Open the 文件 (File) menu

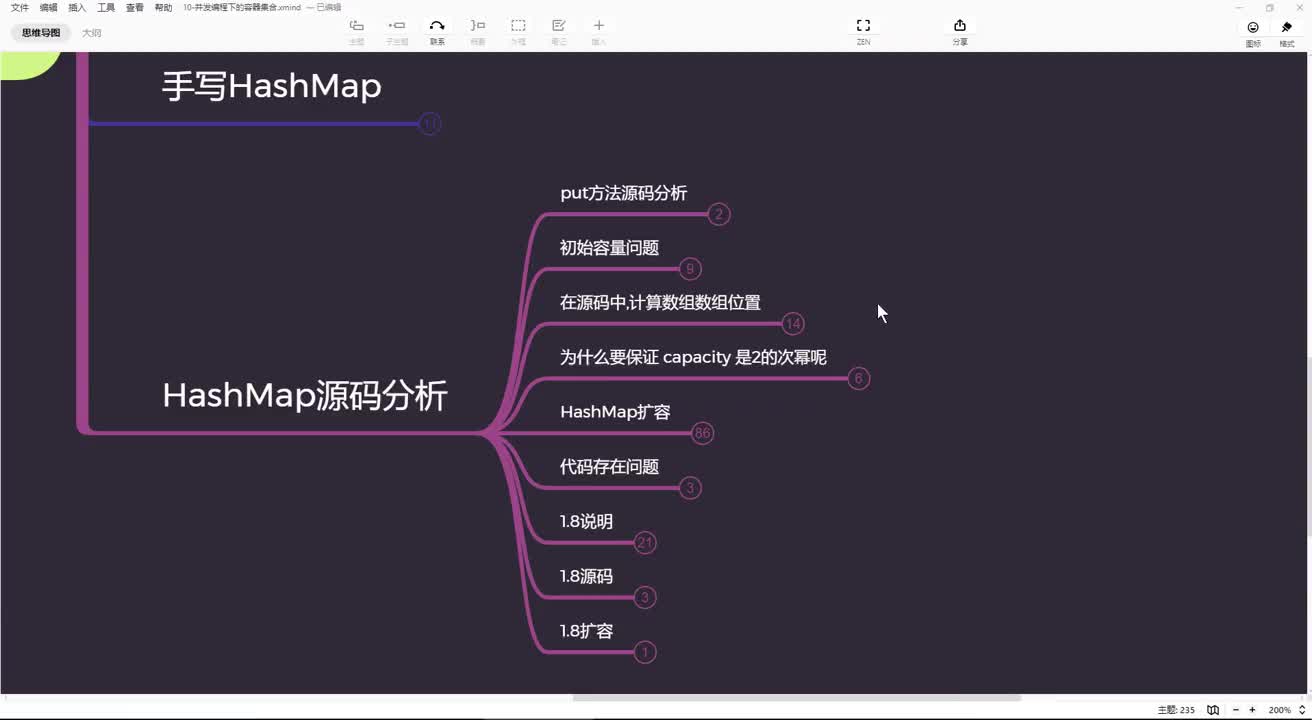click(20, 7)
